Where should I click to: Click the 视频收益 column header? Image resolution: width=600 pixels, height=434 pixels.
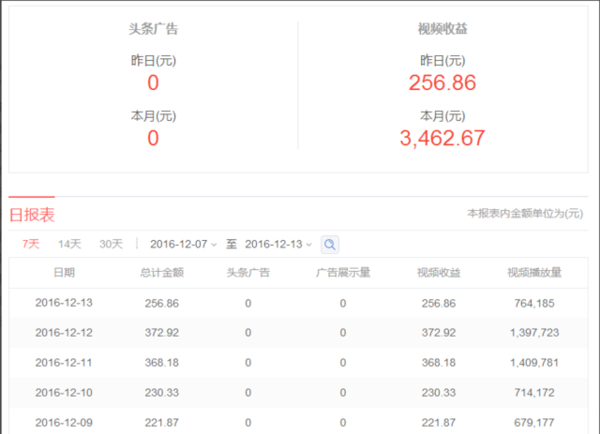tap(439, 272)
